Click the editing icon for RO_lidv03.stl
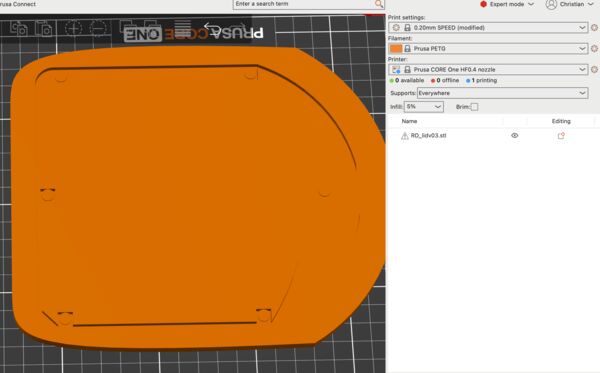 [561, 135]
